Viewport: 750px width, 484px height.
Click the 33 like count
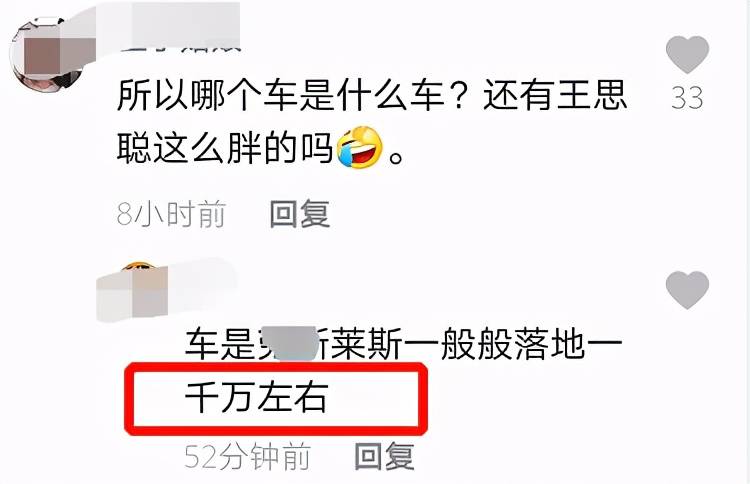687,97
